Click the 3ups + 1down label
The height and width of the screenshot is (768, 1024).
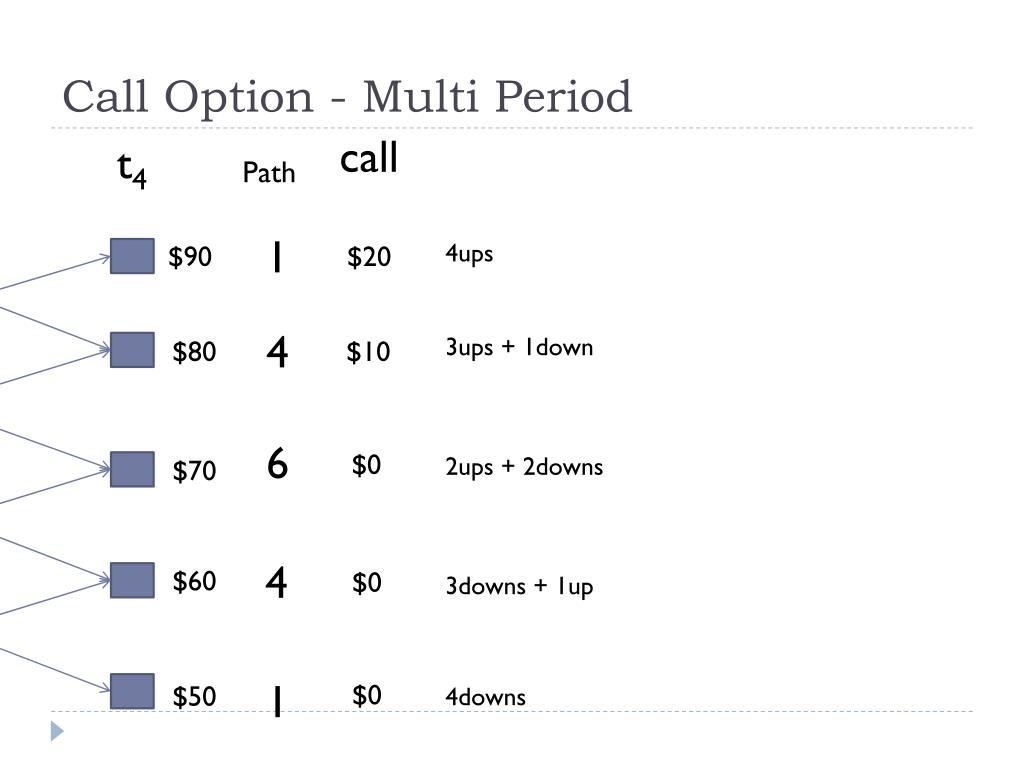tap(519, 347)
